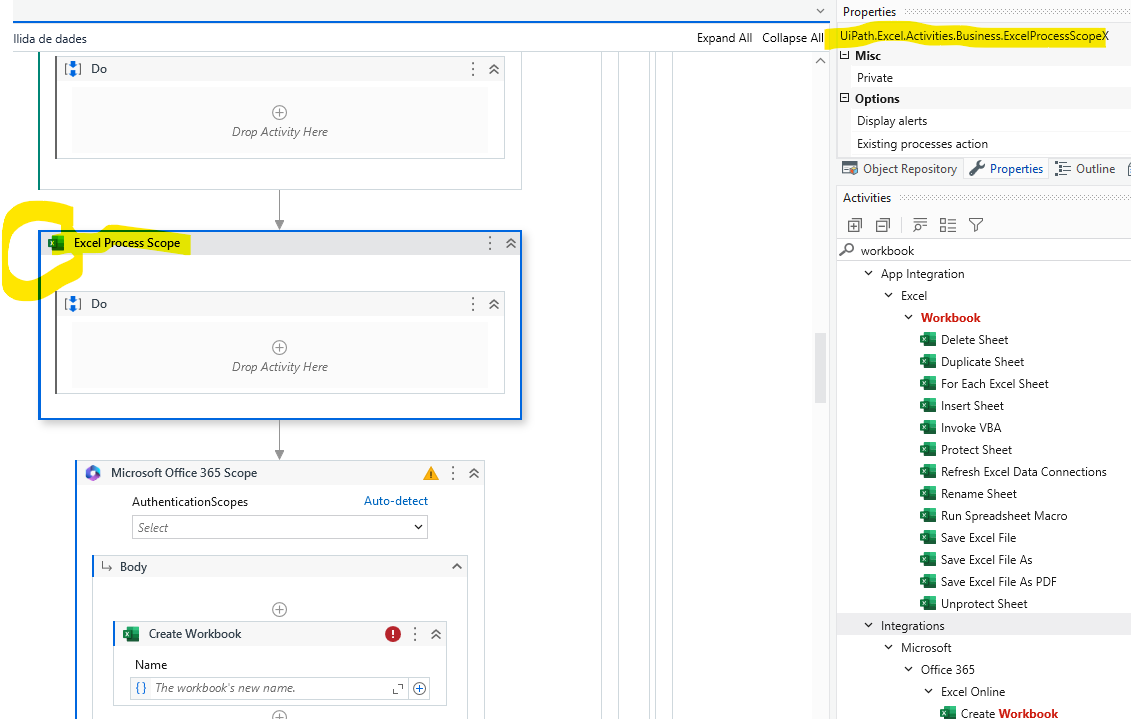Collapse the App Integration tree node
The height and width of the screenshot is (719, 1131).
point(868,274)
